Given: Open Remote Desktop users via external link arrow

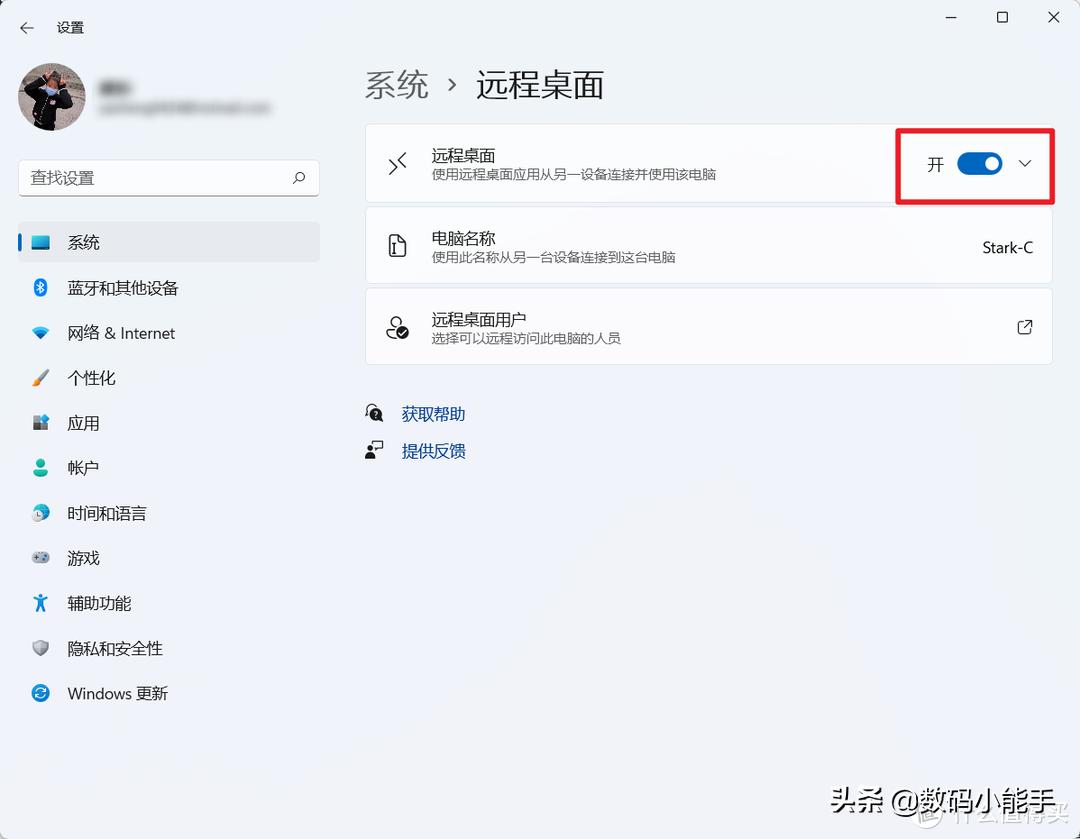Looking at the screenshot, I should pyautogui.click(x=1024, y=326).
